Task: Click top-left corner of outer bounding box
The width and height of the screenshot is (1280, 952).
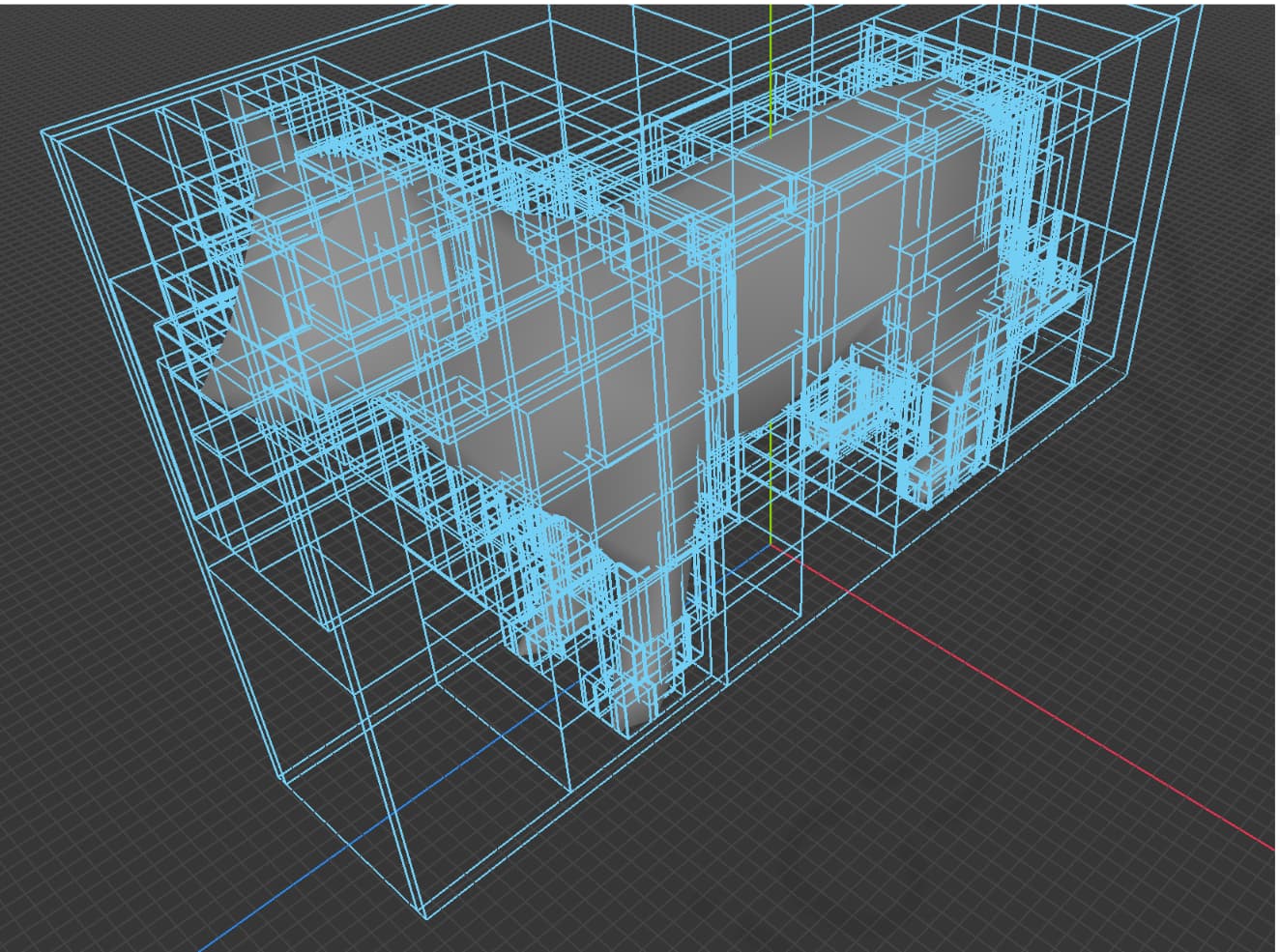Action: point(43,130)
